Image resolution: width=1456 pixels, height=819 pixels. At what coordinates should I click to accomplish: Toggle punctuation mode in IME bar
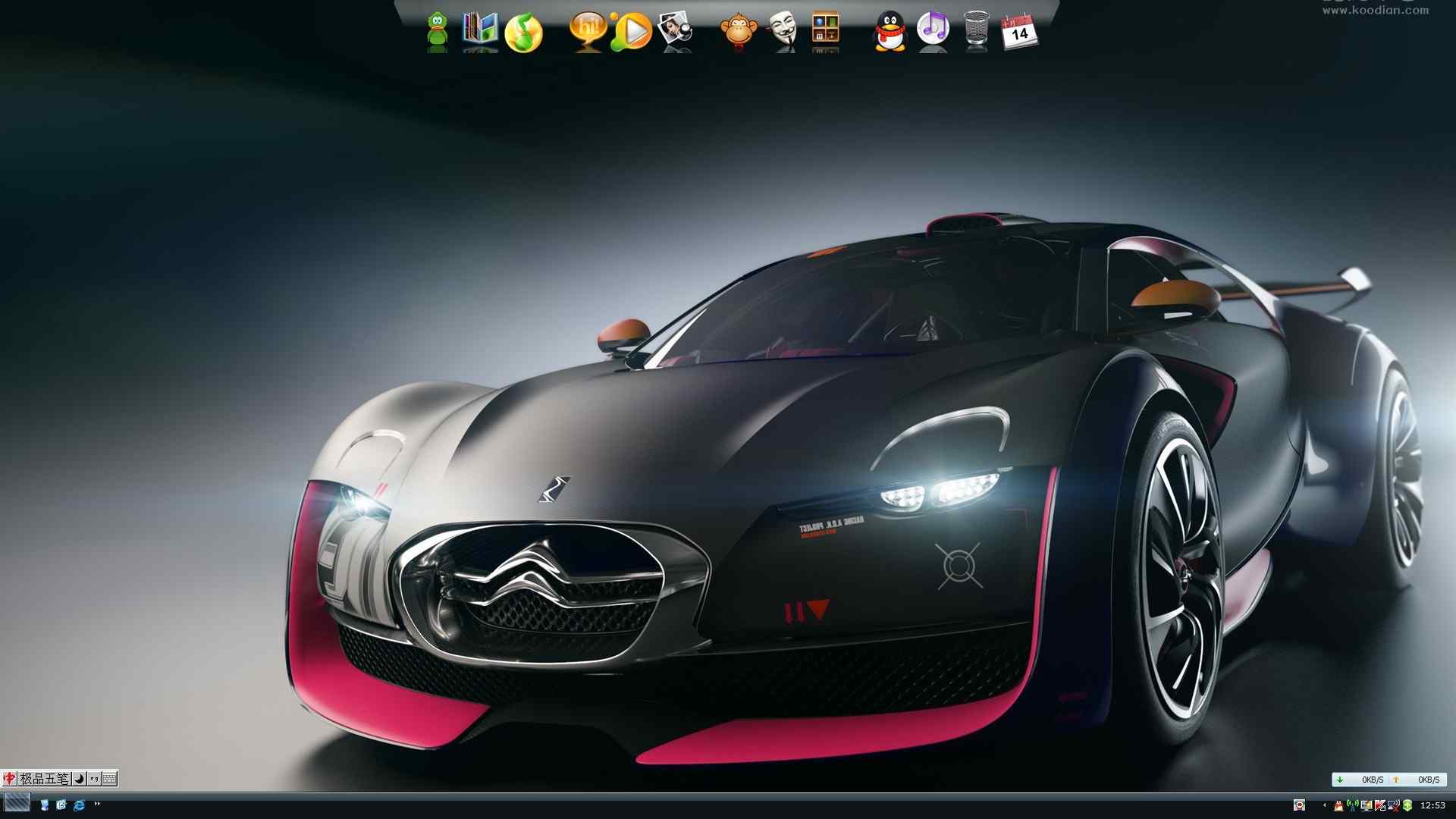[x=95, y=778]
